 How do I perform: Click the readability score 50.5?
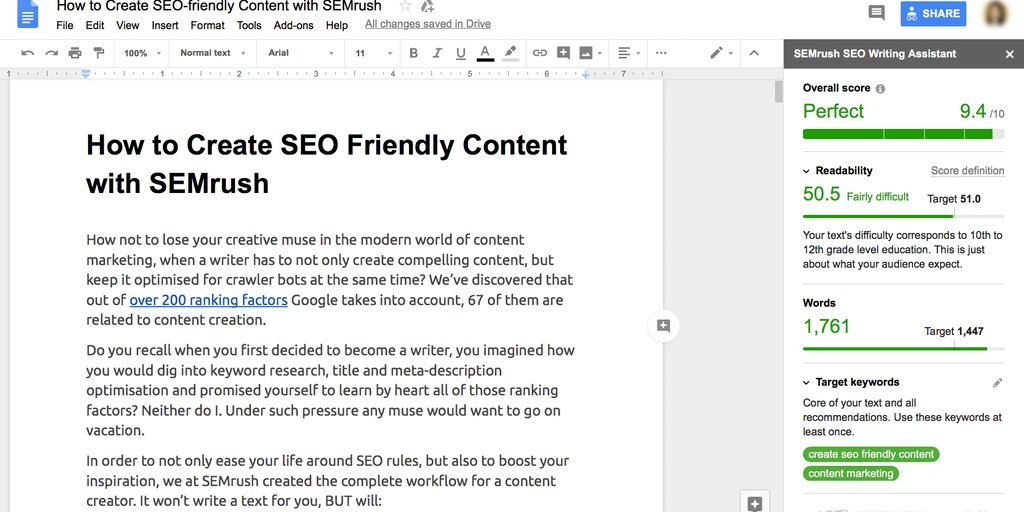point(821,194)
